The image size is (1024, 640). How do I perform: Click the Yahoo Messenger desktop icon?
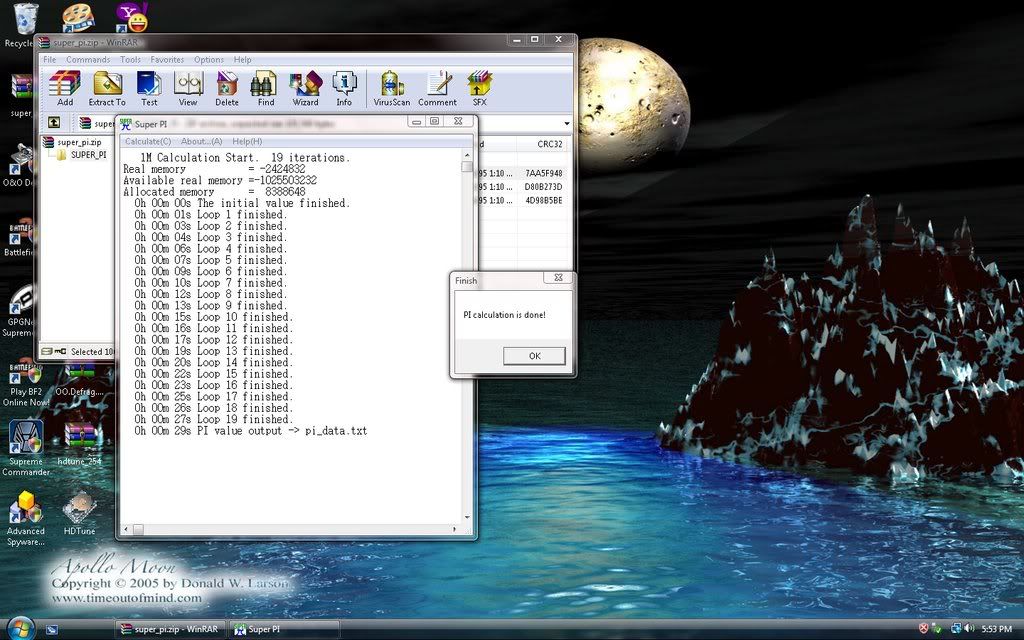131,18
